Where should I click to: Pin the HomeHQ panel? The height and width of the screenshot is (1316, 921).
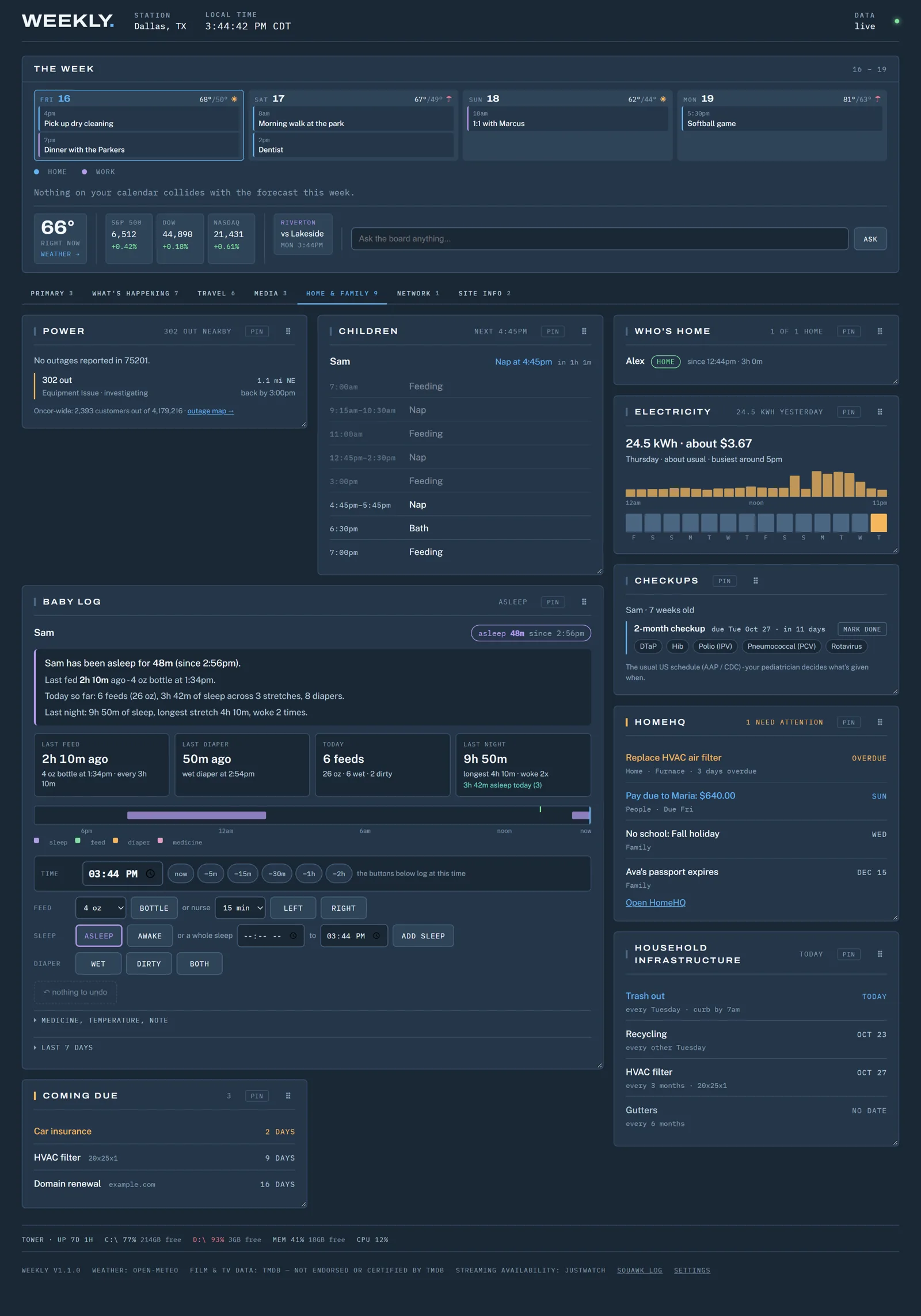point(848,722)
